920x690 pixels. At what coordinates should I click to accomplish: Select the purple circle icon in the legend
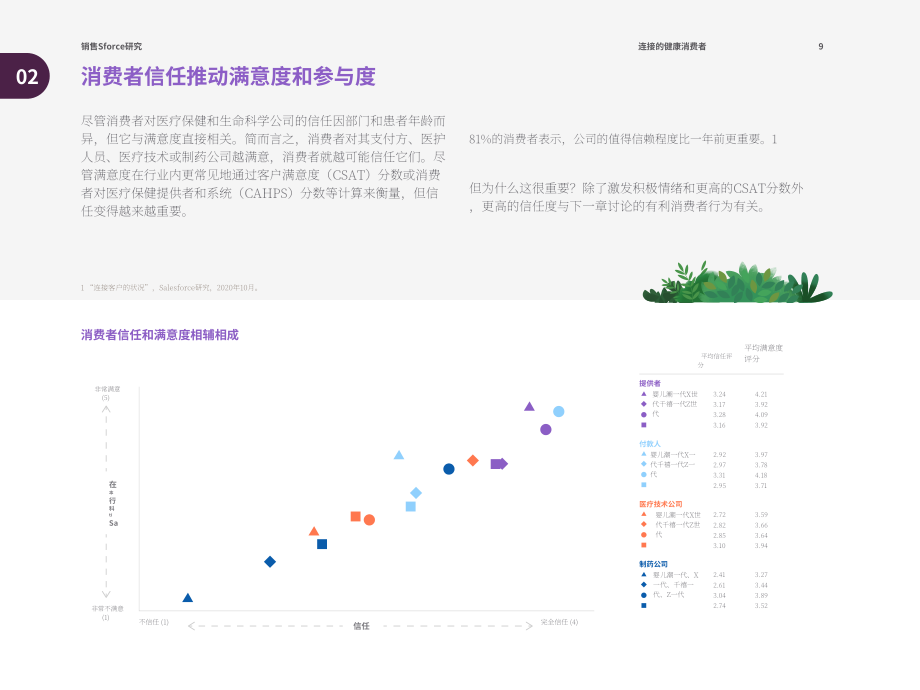tap(644, 414)
